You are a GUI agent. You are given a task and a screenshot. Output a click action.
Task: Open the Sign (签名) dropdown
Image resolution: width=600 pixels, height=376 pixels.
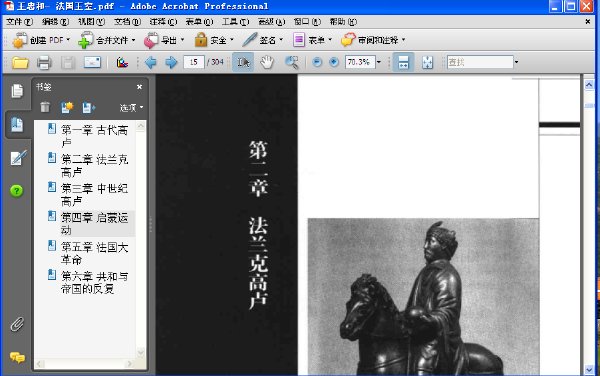pos(263,40)
